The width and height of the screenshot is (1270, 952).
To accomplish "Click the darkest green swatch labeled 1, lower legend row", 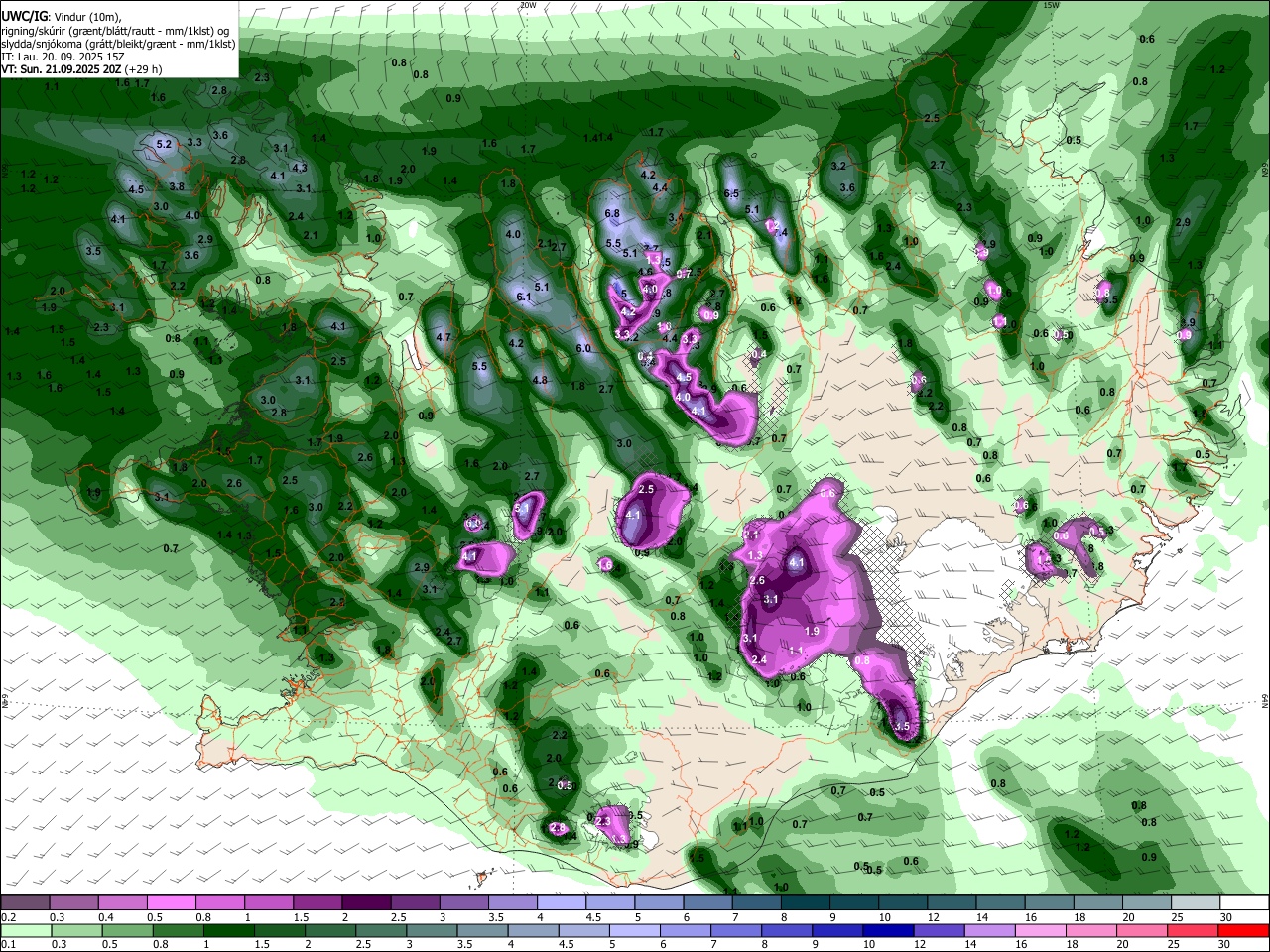I will 228,930.
